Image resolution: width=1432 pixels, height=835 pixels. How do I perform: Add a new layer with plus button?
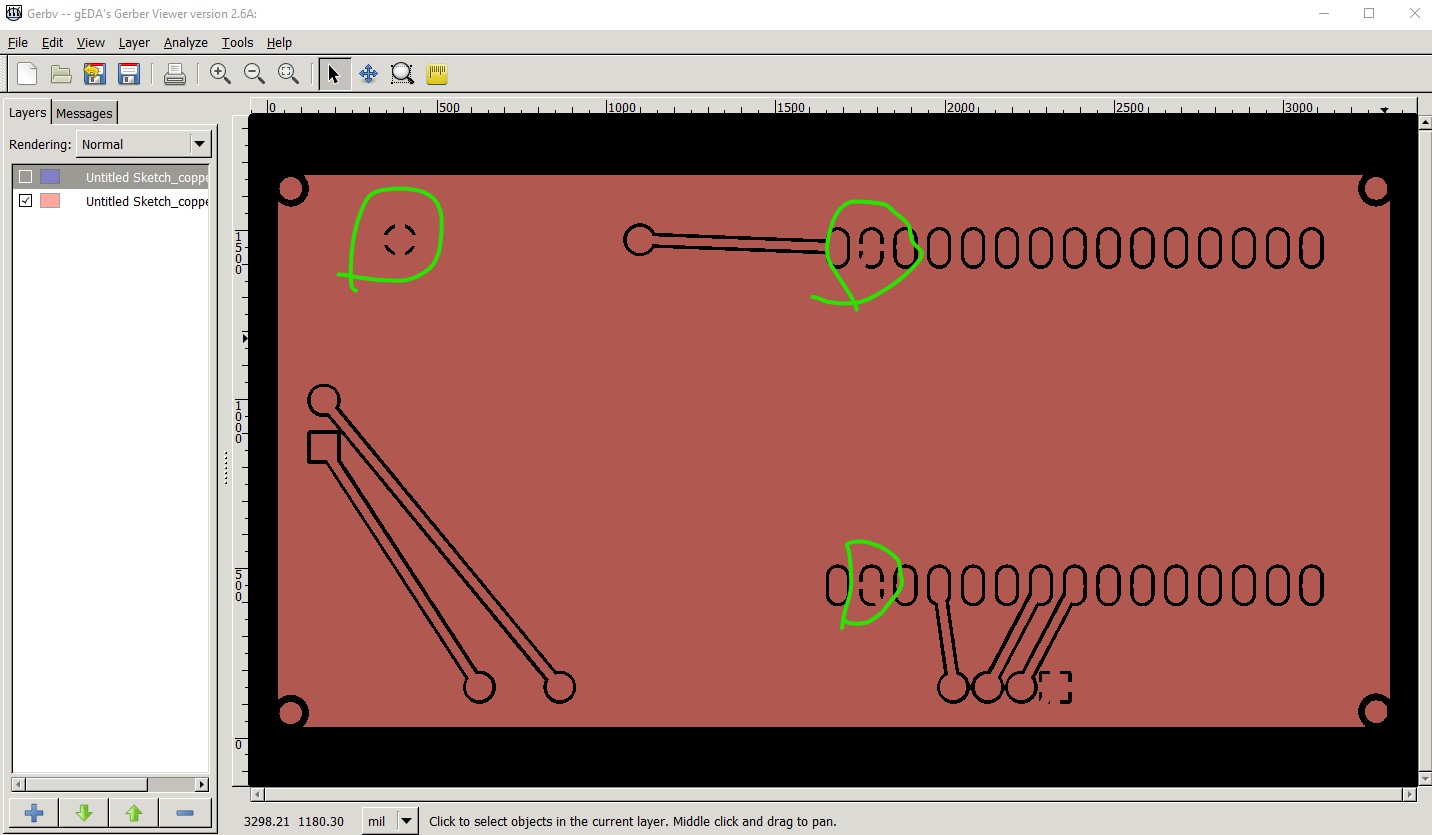tap(34, 813)
